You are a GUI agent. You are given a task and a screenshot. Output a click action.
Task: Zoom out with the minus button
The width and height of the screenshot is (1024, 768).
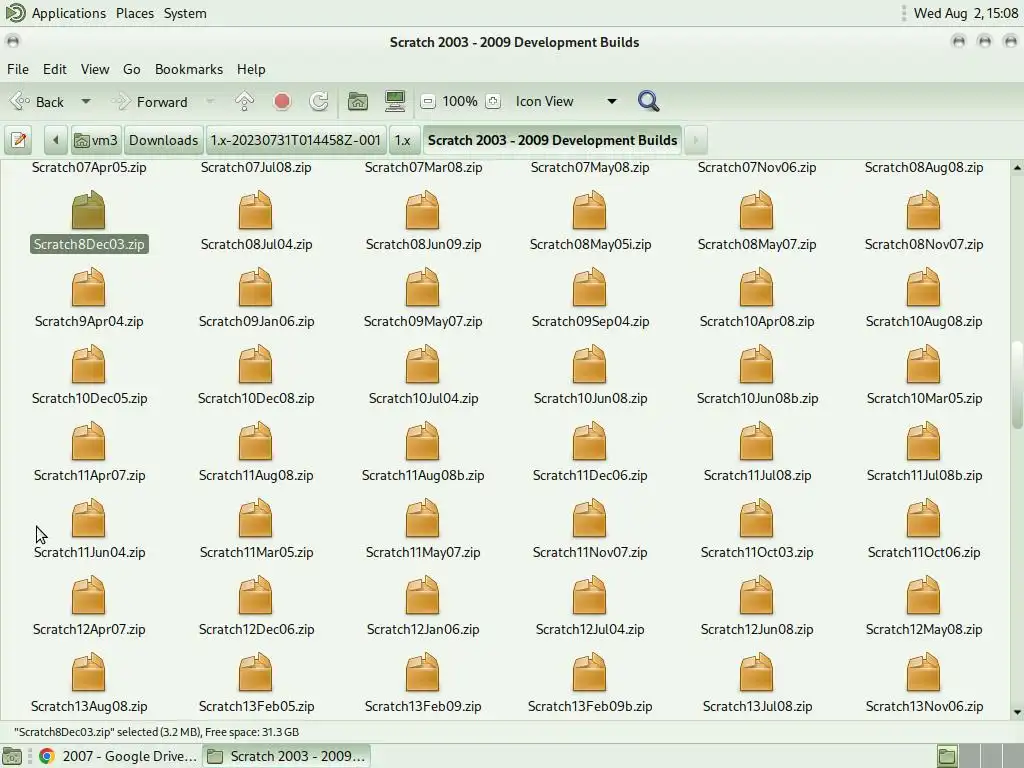[428, 101]
